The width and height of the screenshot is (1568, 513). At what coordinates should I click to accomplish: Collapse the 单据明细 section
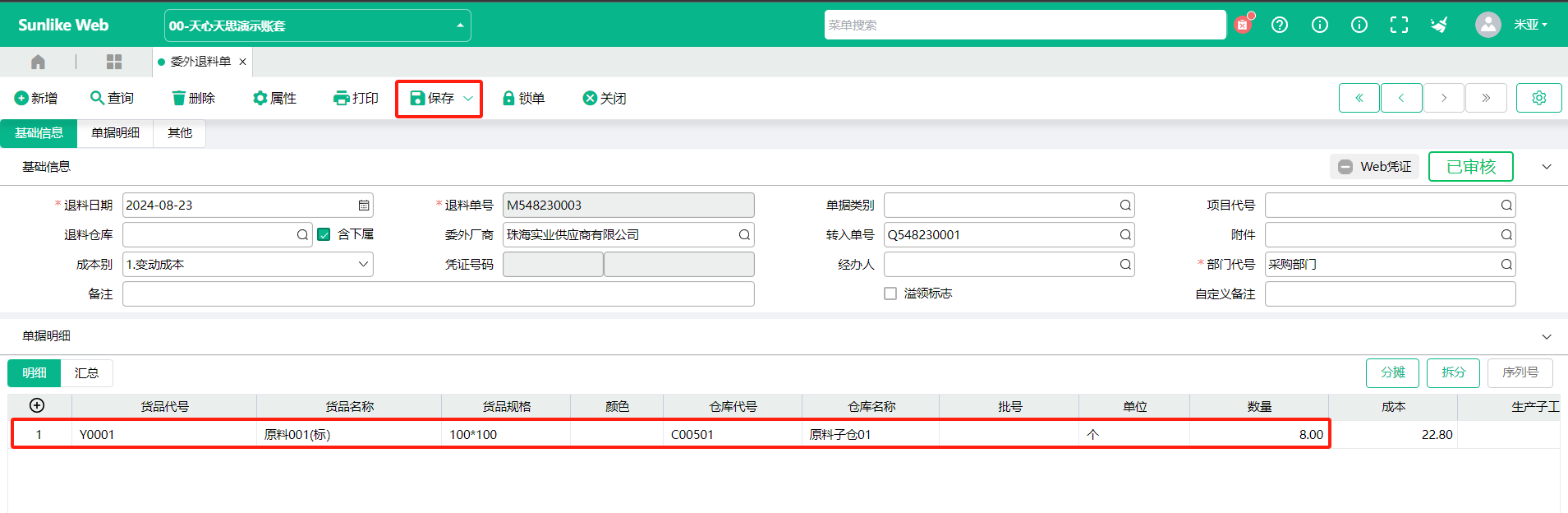(1547, 337)
